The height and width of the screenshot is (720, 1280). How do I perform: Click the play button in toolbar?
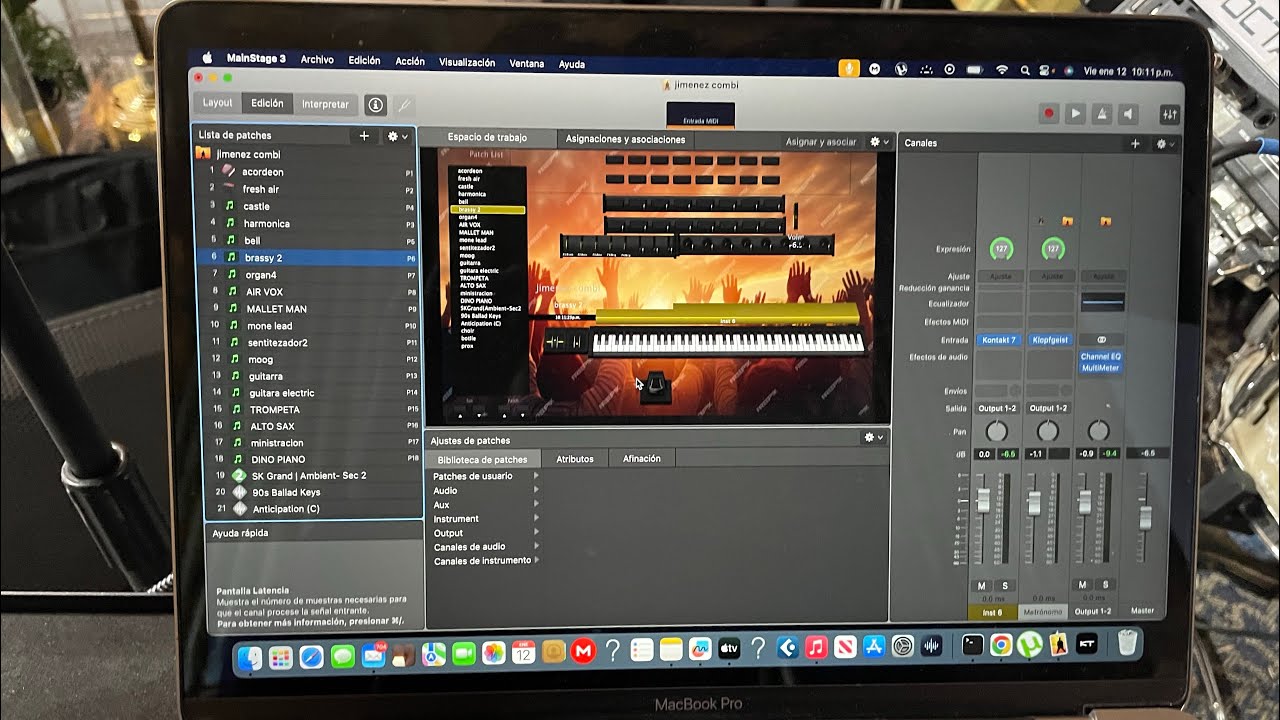click(x=1075, y=114)
